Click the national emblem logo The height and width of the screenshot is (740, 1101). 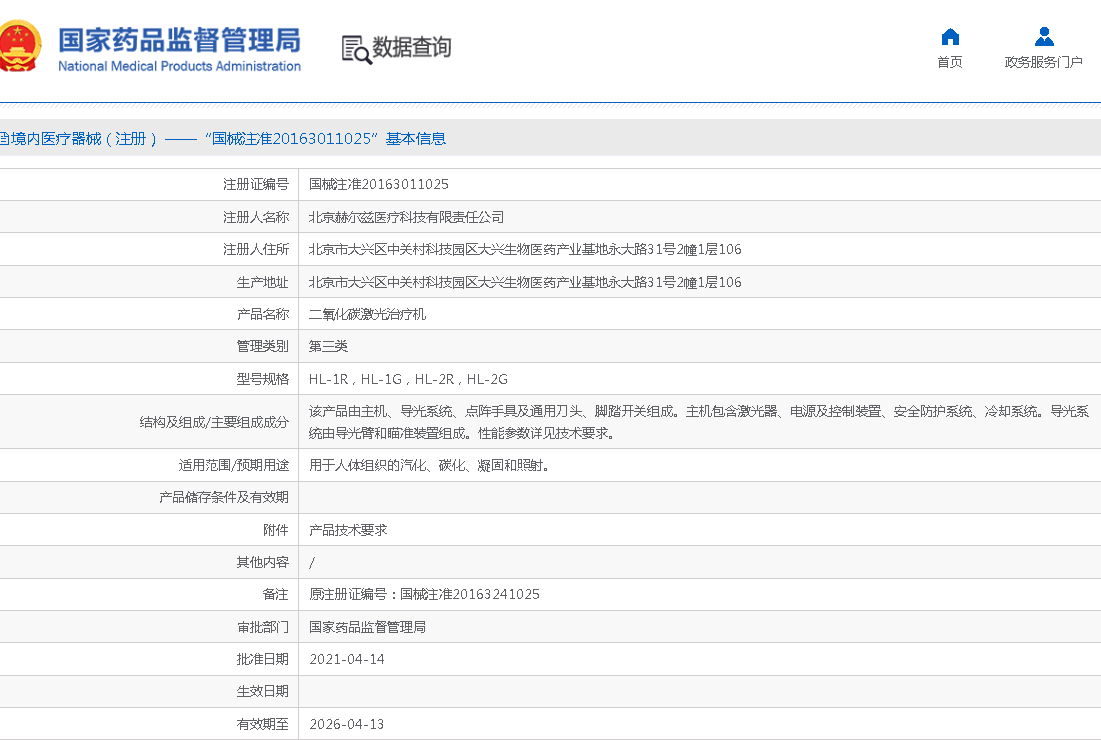(x=20, y=46)
